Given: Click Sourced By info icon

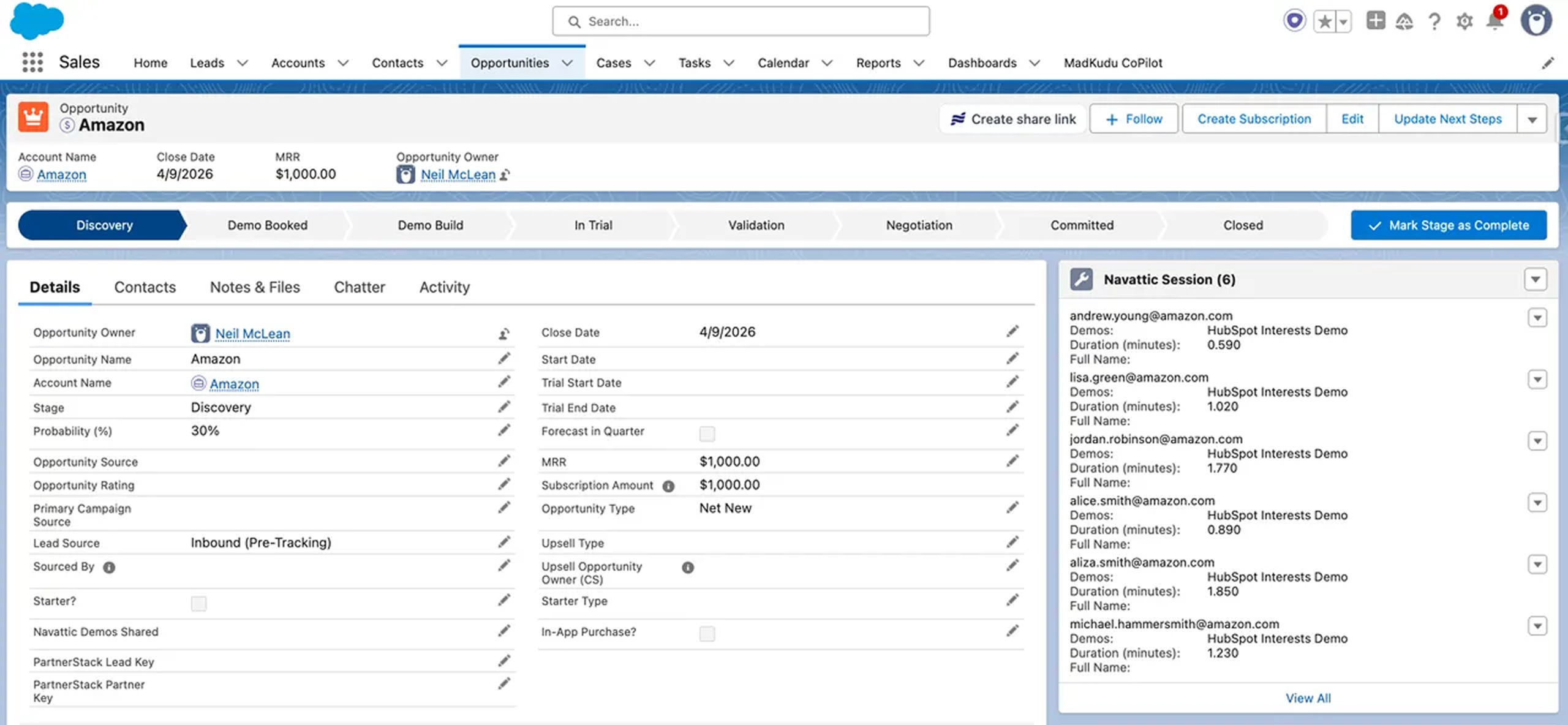Looking at the screenshot, I should (109, 568).
